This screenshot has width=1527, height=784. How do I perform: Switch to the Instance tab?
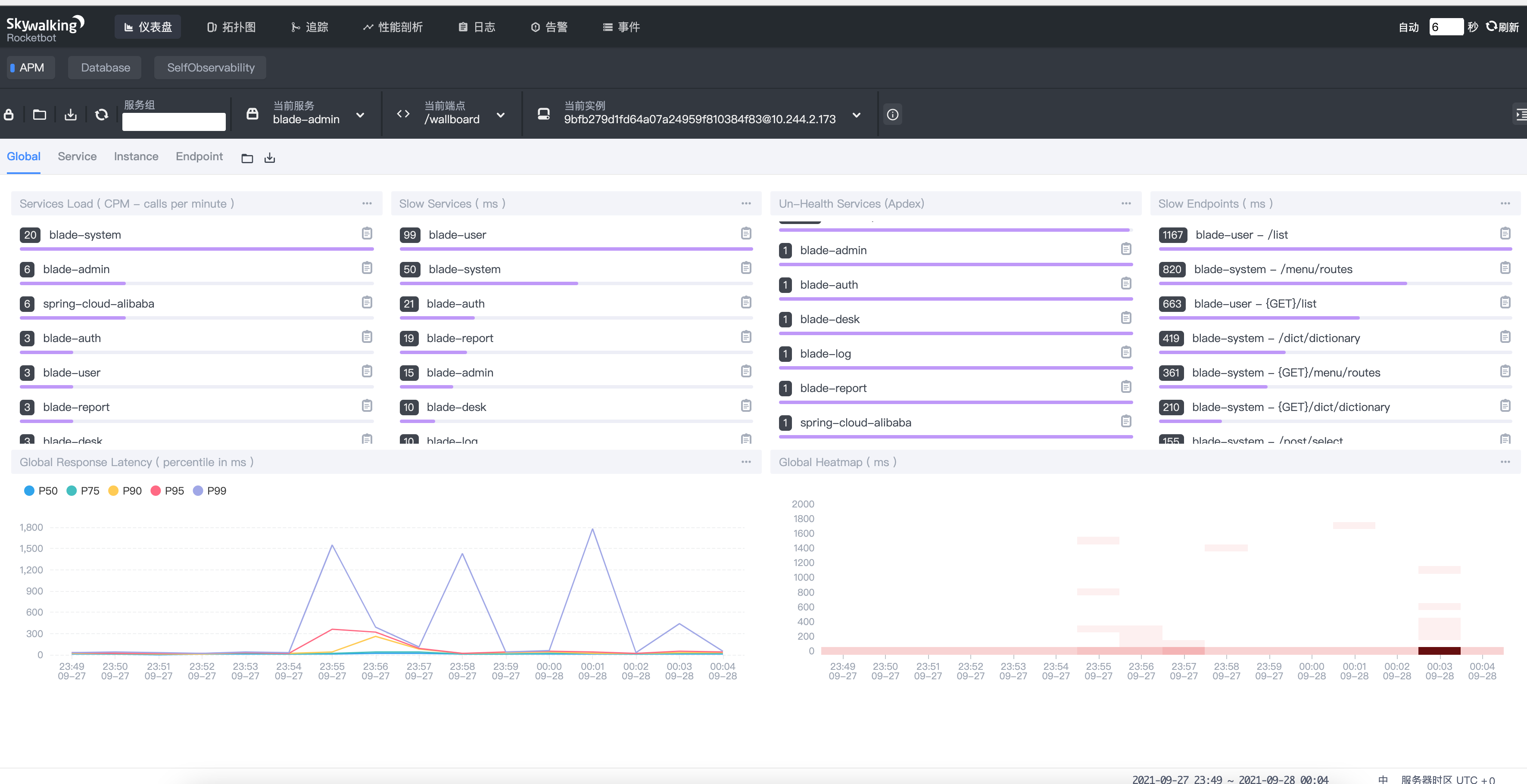pos(136,156)
